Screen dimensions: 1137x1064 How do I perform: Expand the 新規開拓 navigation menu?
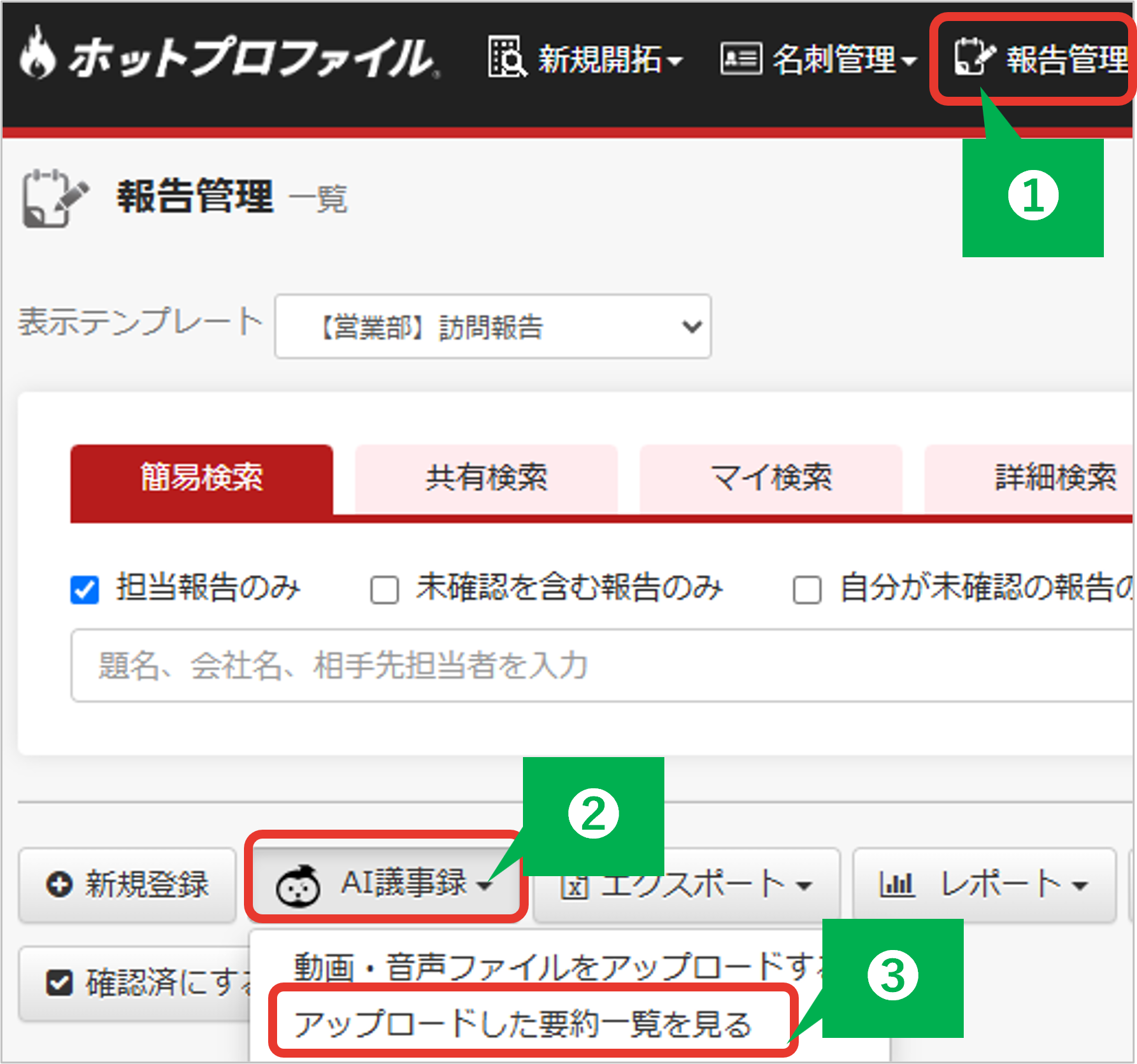[x=608, y=59]
